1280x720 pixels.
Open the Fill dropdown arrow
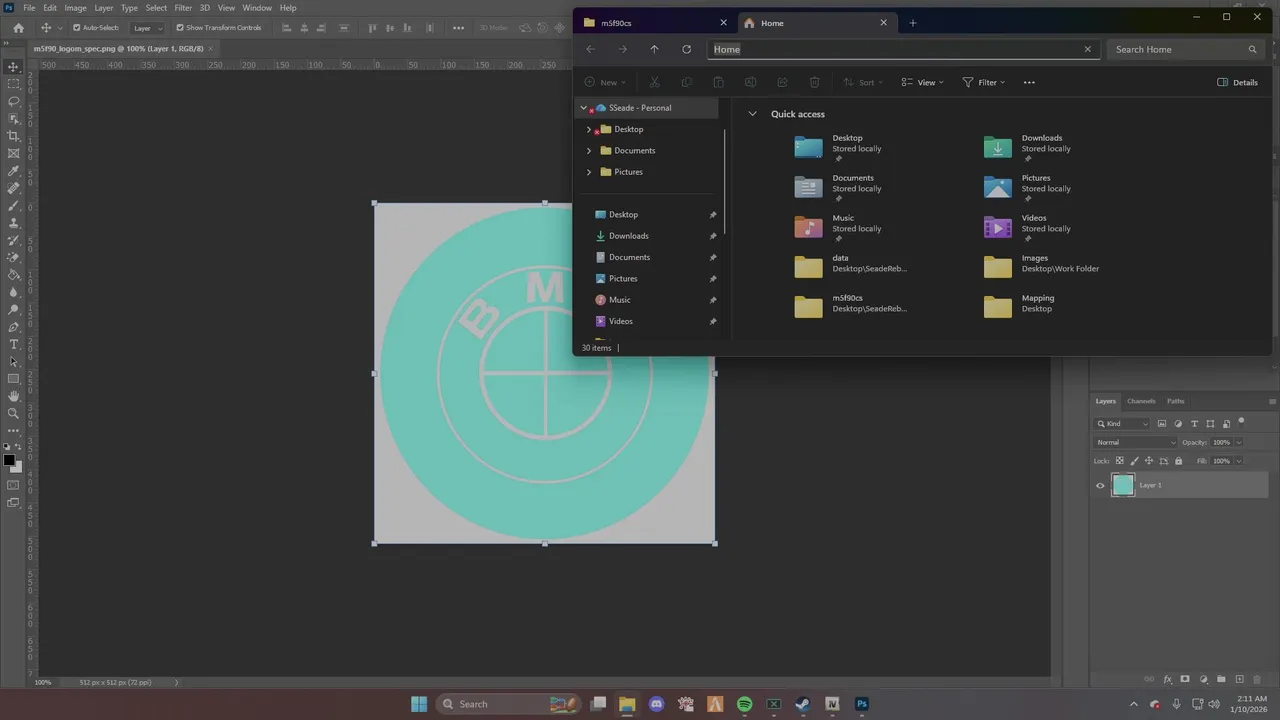[1239, 461]
